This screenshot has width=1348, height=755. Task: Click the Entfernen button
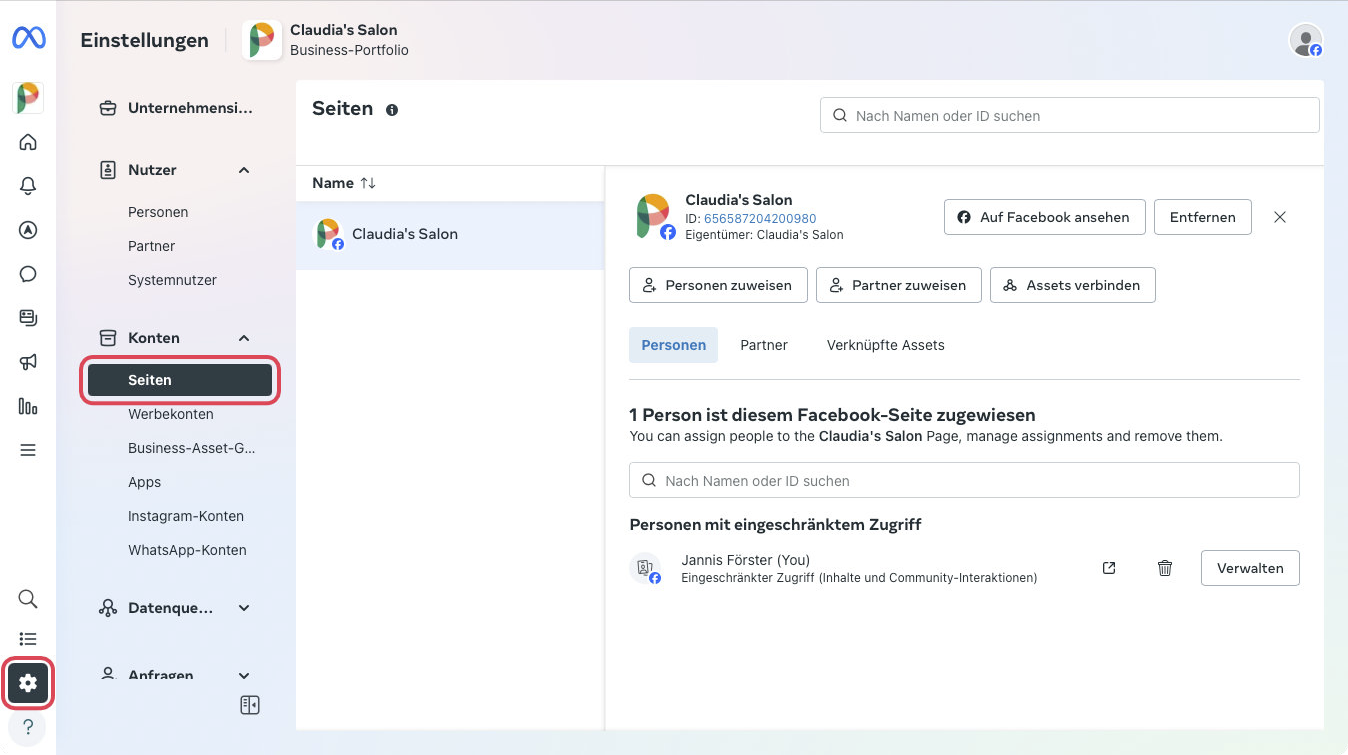click(1203, 217)
